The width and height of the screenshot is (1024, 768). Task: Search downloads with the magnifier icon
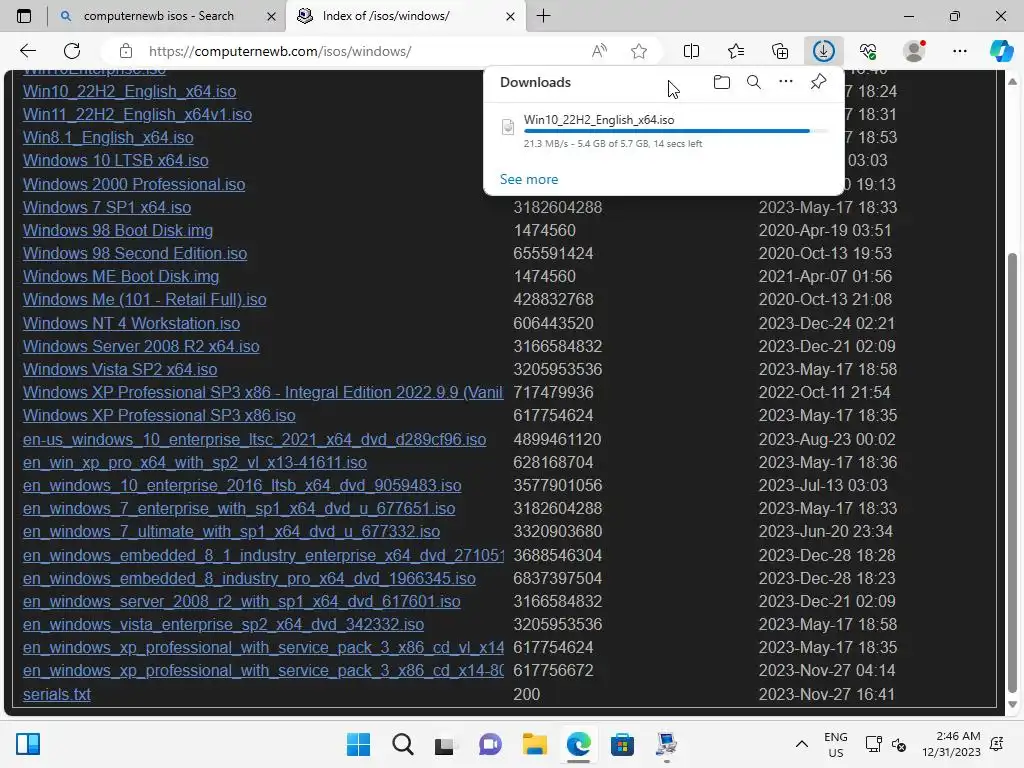pos(754,82)
